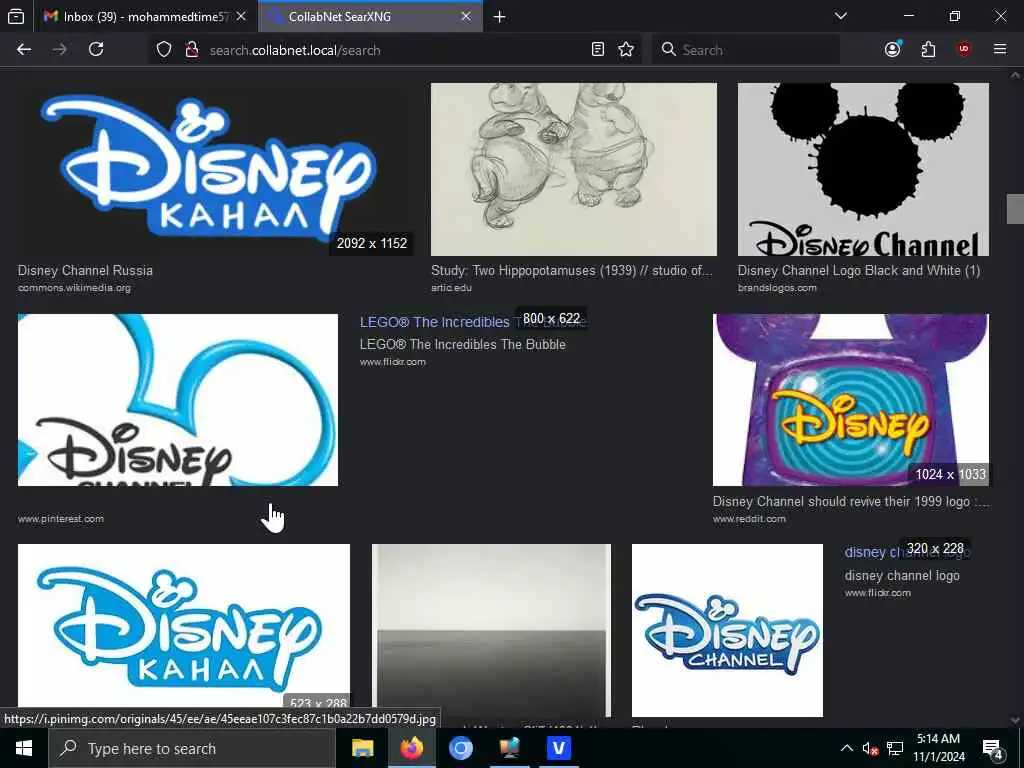Image resolution: width=1024 pixels, height=768 pixels.
Task: Click www.reddit.com source text
Action: coord(749,519)
